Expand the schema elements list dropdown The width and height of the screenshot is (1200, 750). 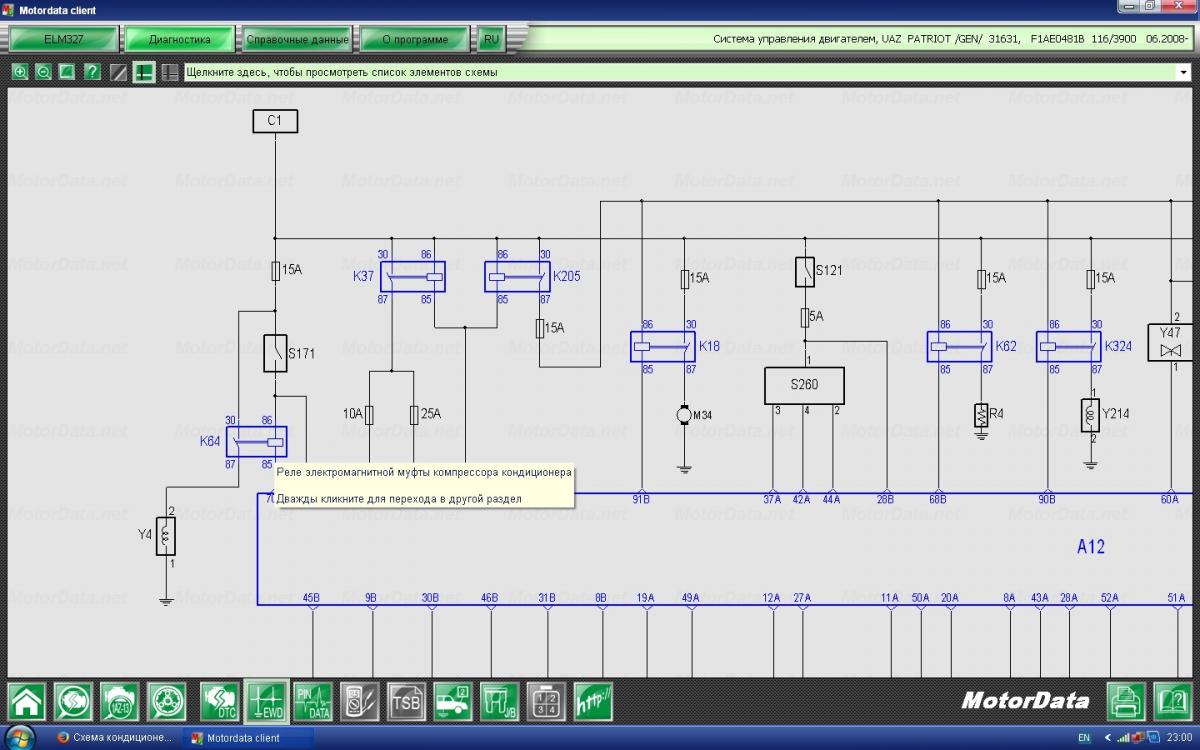[1183, 72]
